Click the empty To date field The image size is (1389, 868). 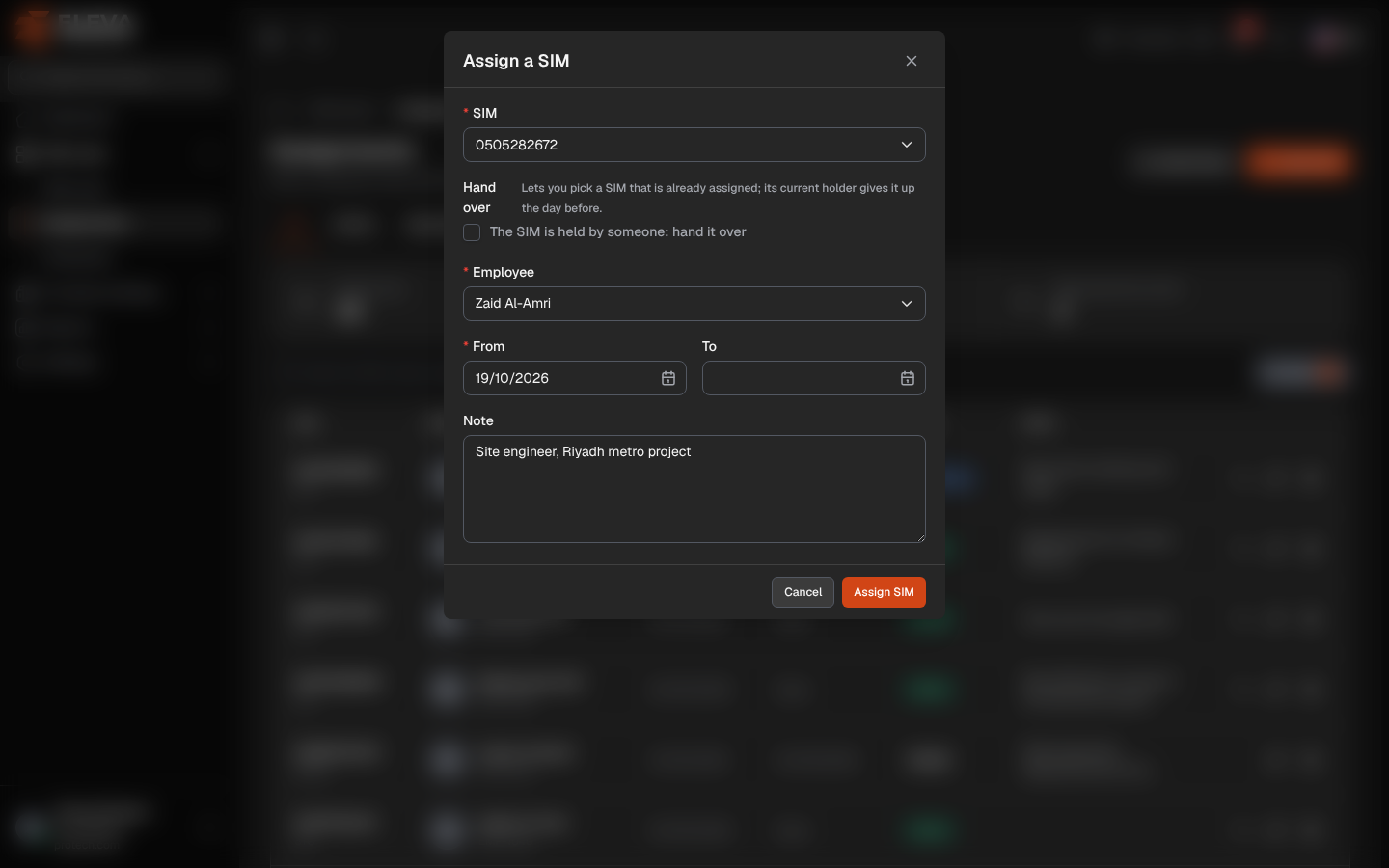tap(814, 378)
